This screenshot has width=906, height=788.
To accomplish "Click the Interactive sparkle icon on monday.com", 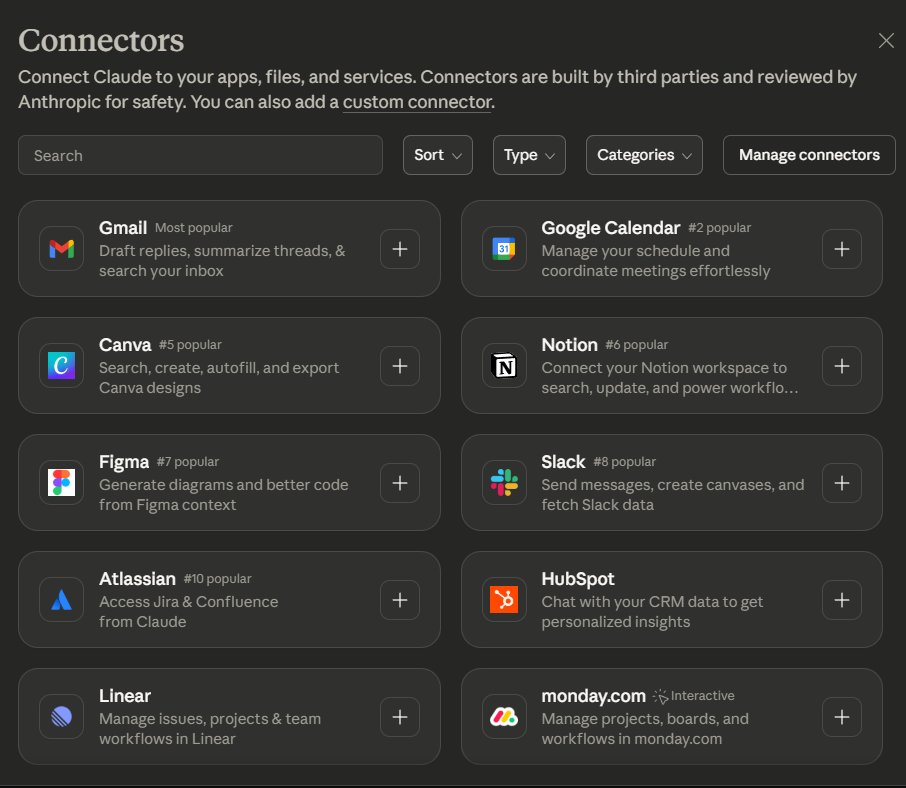I will coord(660,696).
